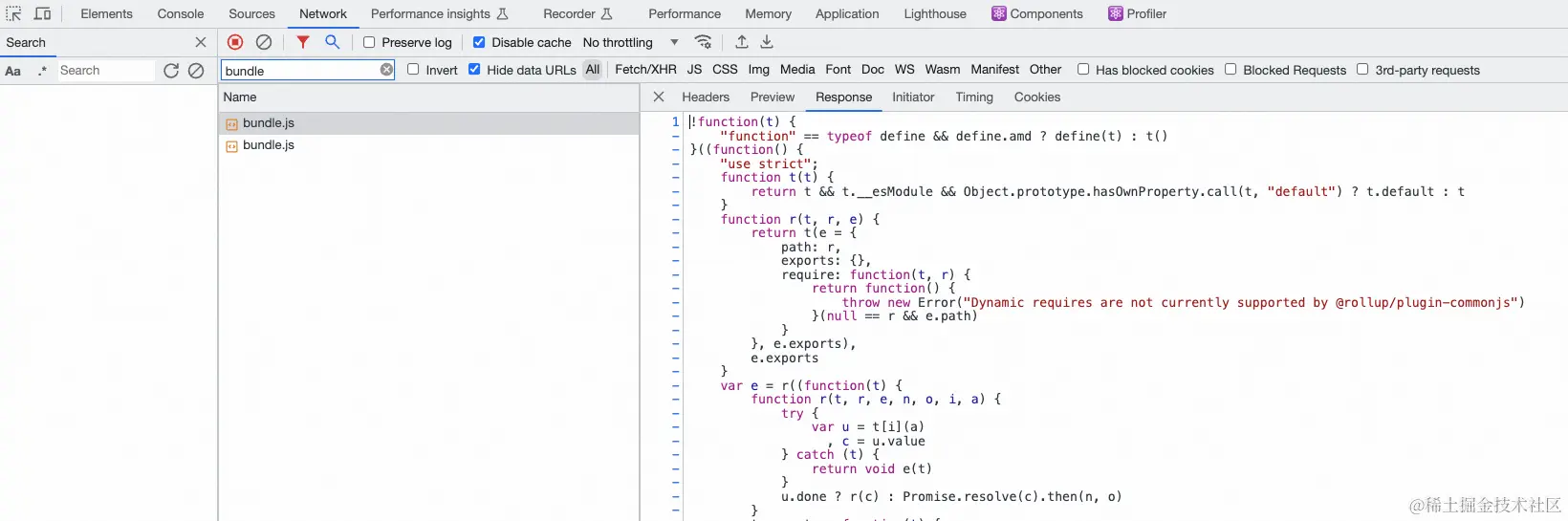The image size is (1568, 521).
Task: Sort by the Name column header
Action: [x=428, y=97]
